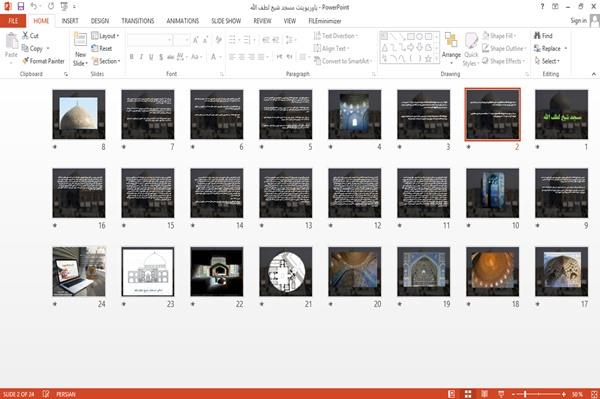The image size is (600, 399).
Task: Open Reading View from status bar
Action: tap(484, 394)
